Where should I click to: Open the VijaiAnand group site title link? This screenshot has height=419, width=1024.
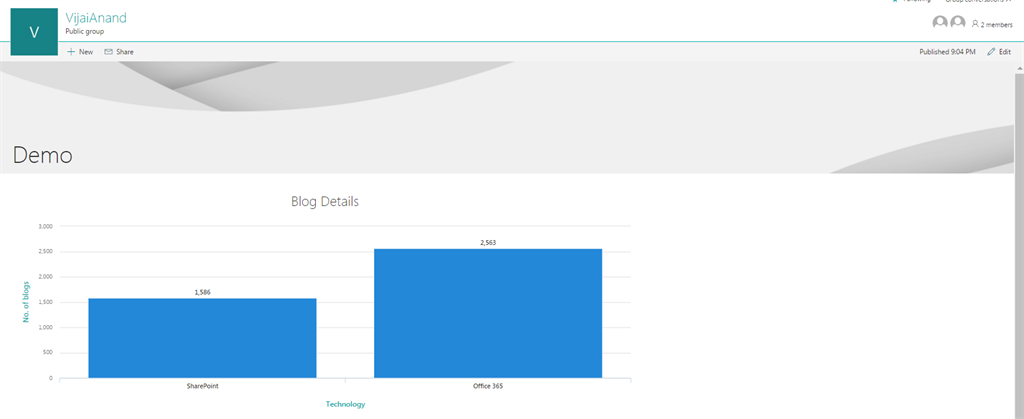pyautogui.click(x=96, y=18)
